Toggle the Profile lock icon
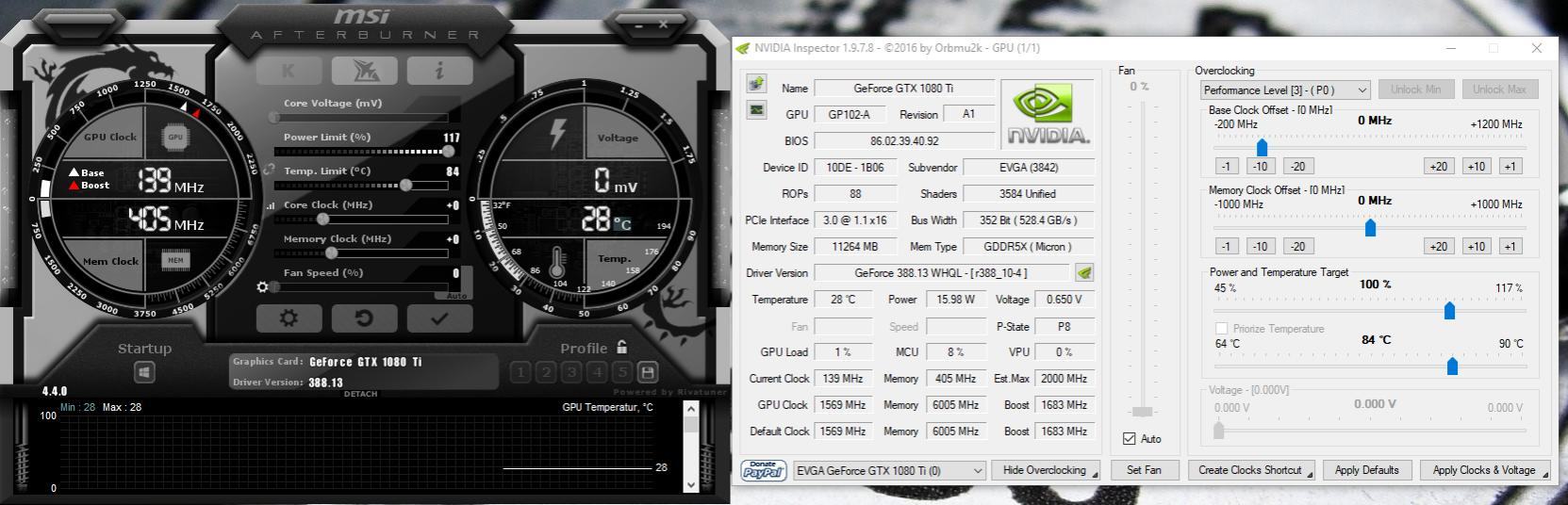 click(x=621, y=347)
